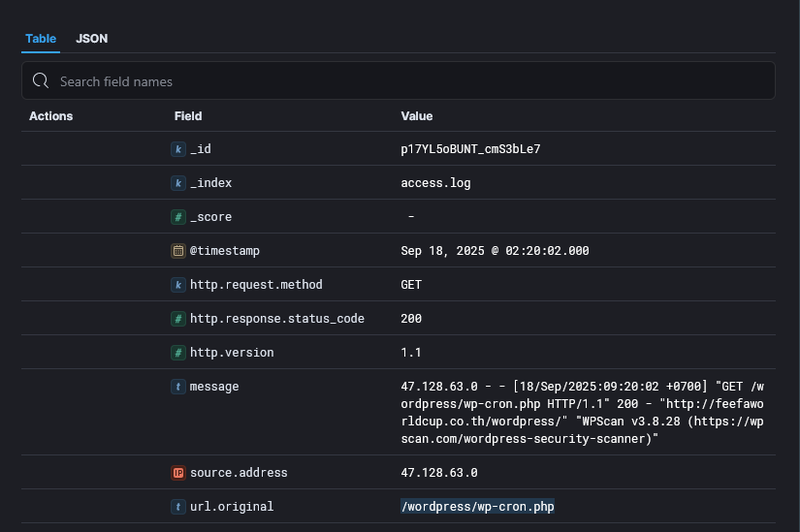Select the url.original field name

click(x=232, y=506)
